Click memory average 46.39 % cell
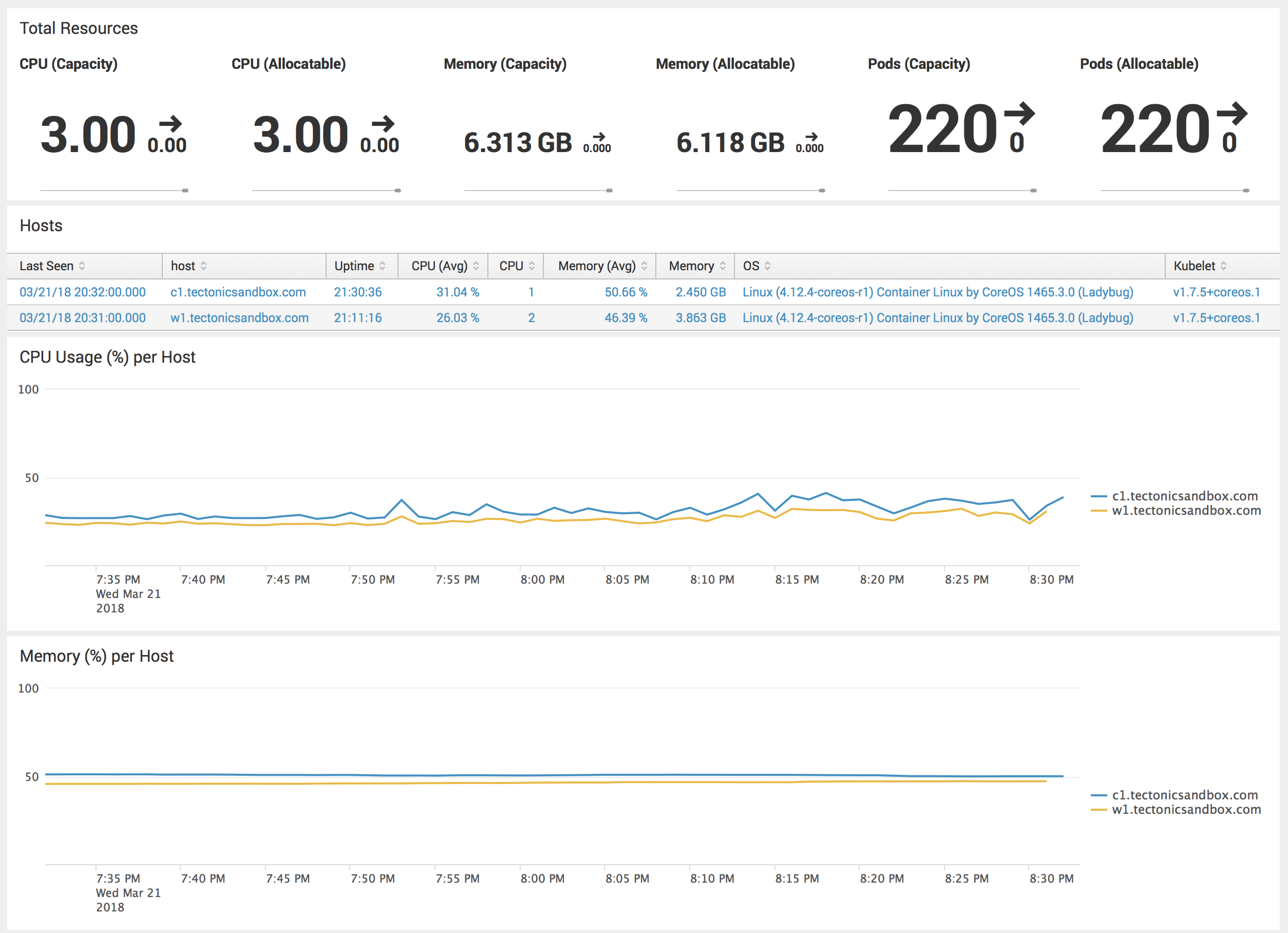Viewport: 1288px width, 933px height. point(626,318)
